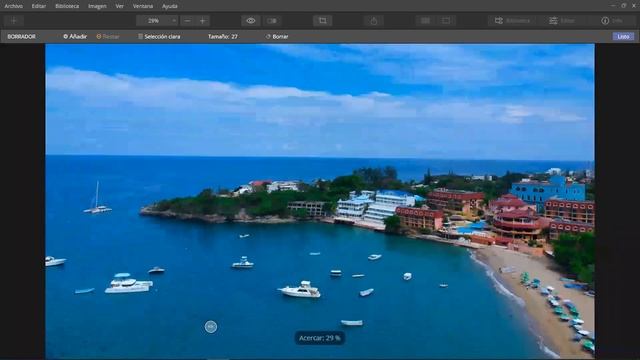Viewport: 640px width, 360px height.
Task: Toggle Selección clara option
Action: (159, 37)
